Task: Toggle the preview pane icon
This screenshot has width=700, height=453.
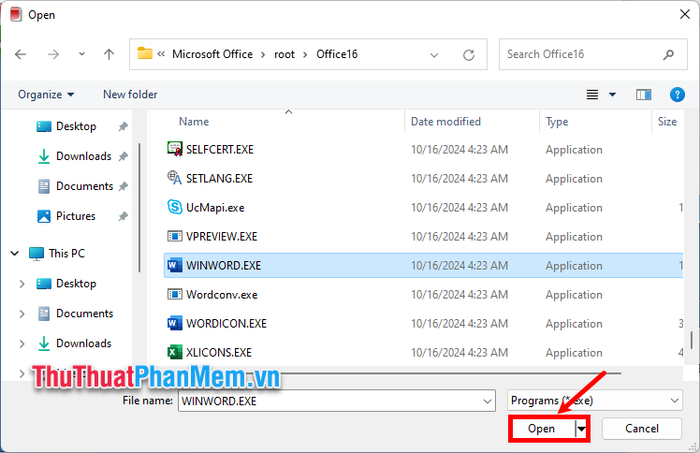Action: (644, 95)
